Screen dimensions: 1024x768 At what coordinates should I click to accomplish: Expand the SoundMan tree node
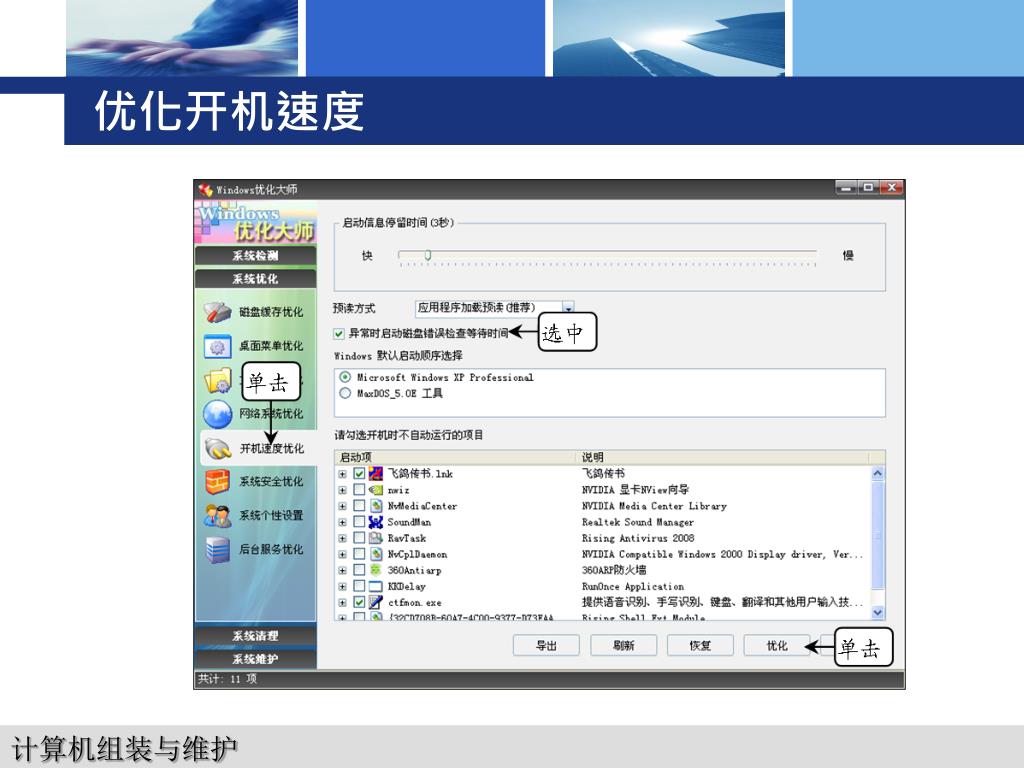[342, 522]
